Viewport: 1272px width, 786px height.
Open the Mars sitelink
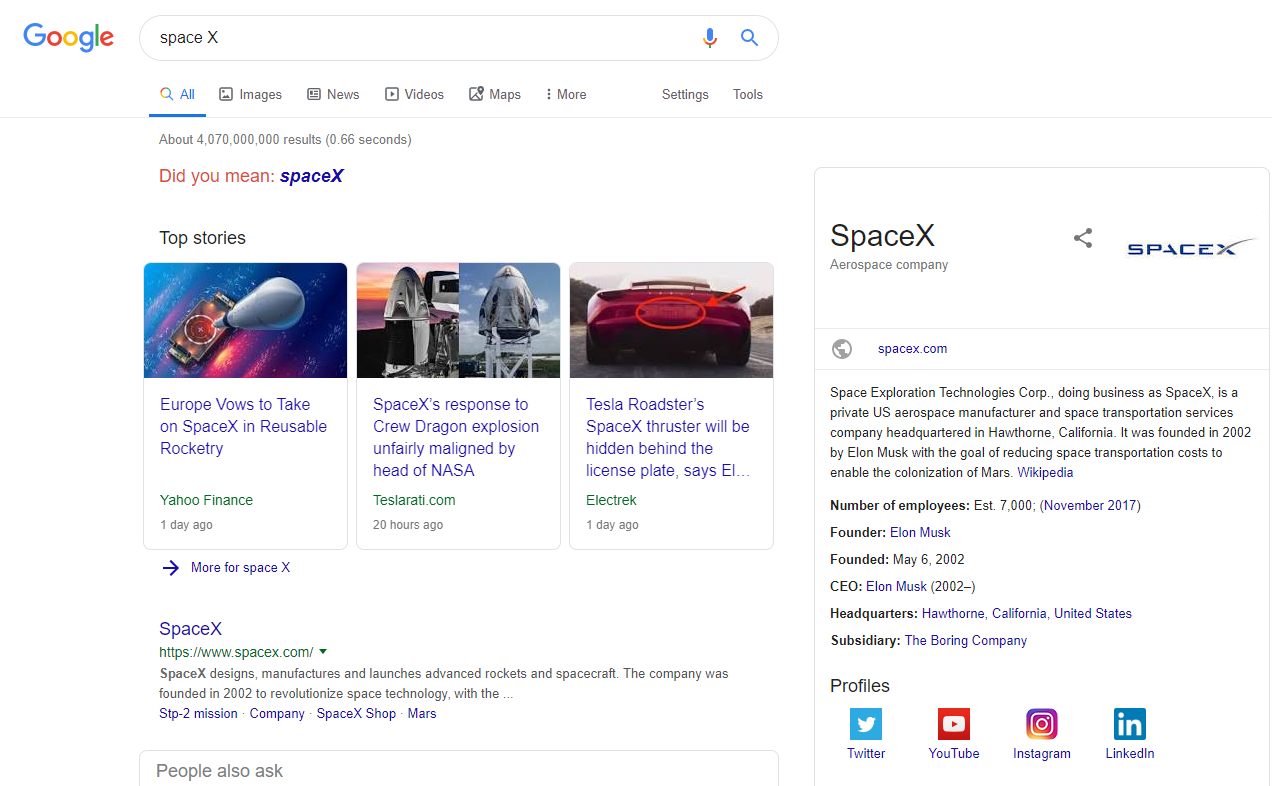point(422,714)
